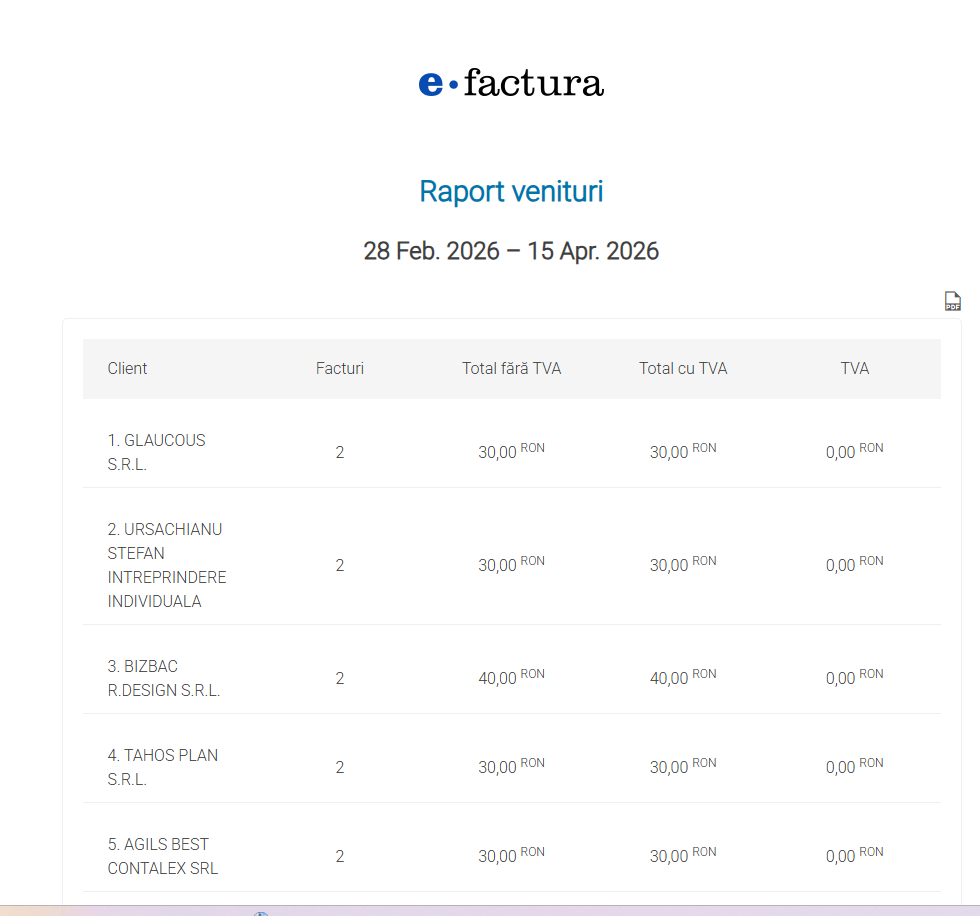Open the TAHOS PLAN S.R.L. entry
The width and height of the screenshot is (980, 916).
(x=162, y=767)
